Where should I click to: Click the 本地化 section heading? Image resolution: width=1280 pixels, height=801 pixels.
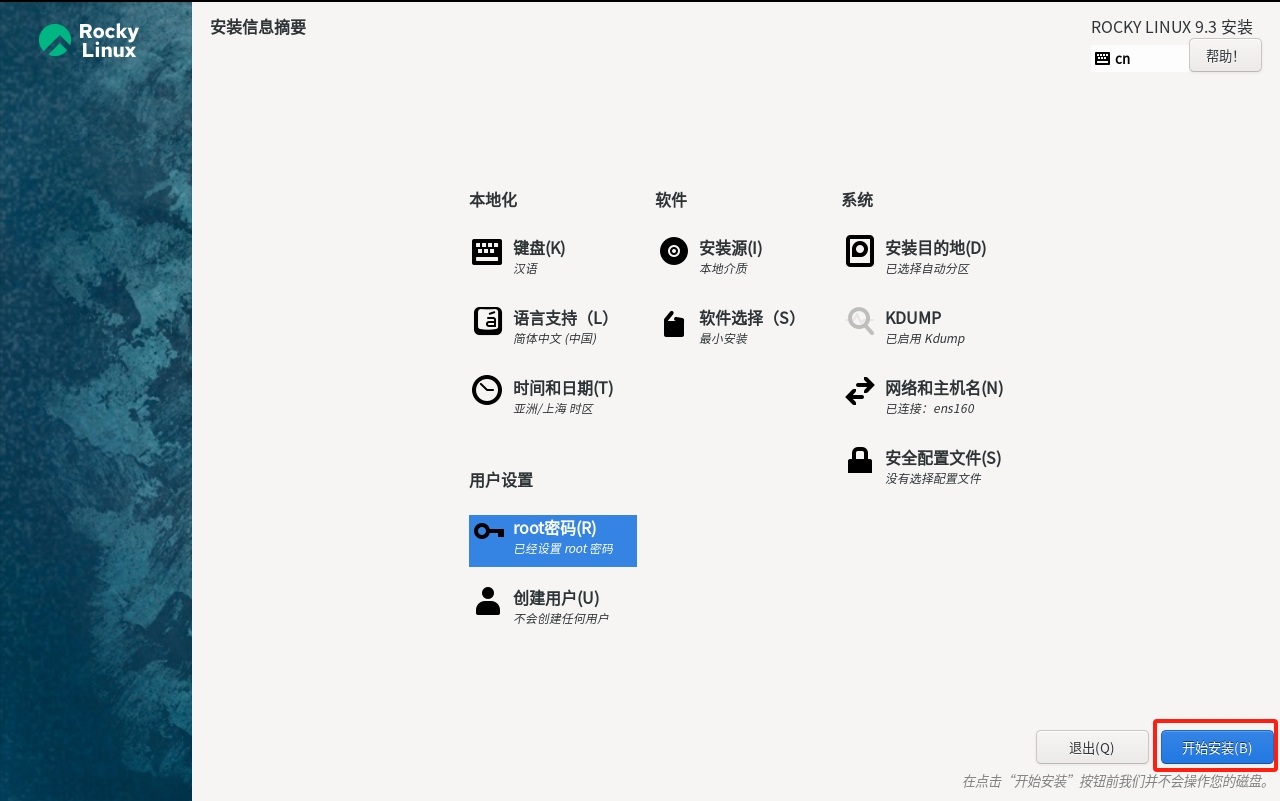(x=493, y=200)
